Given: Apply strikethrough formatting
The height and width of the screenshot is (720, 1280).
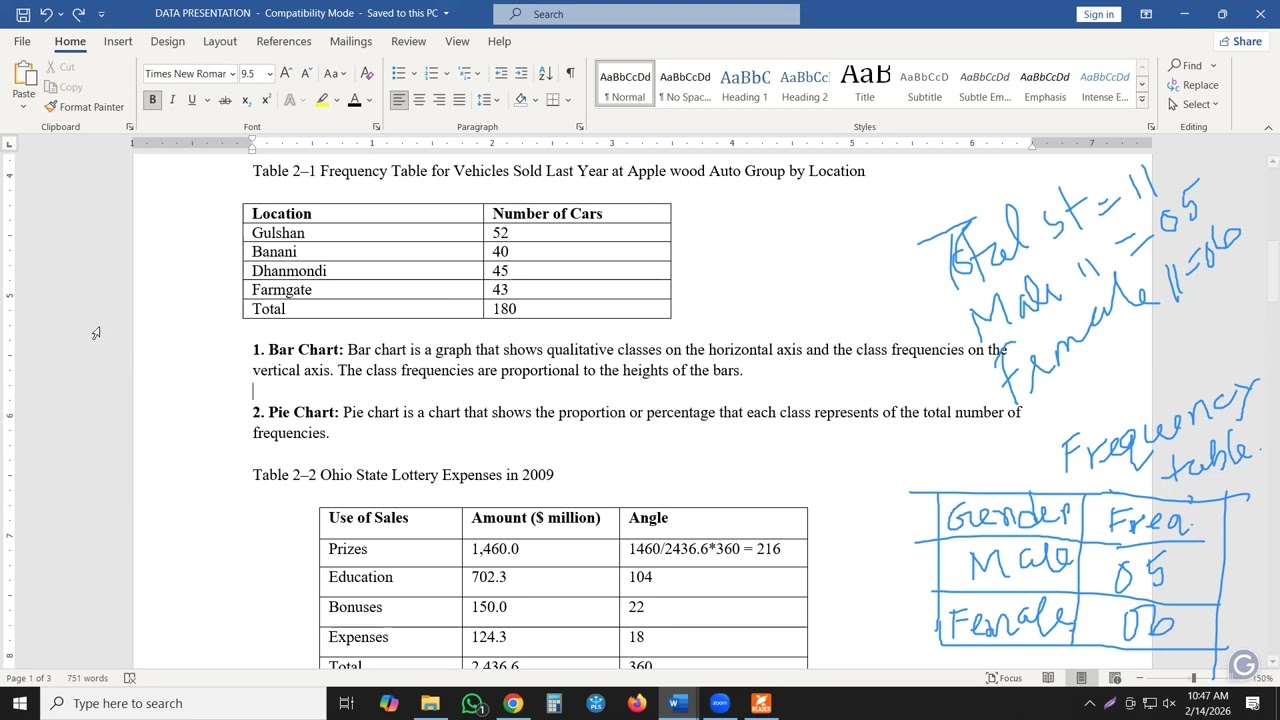Looking at the screenshot, I should coord(225,100).
